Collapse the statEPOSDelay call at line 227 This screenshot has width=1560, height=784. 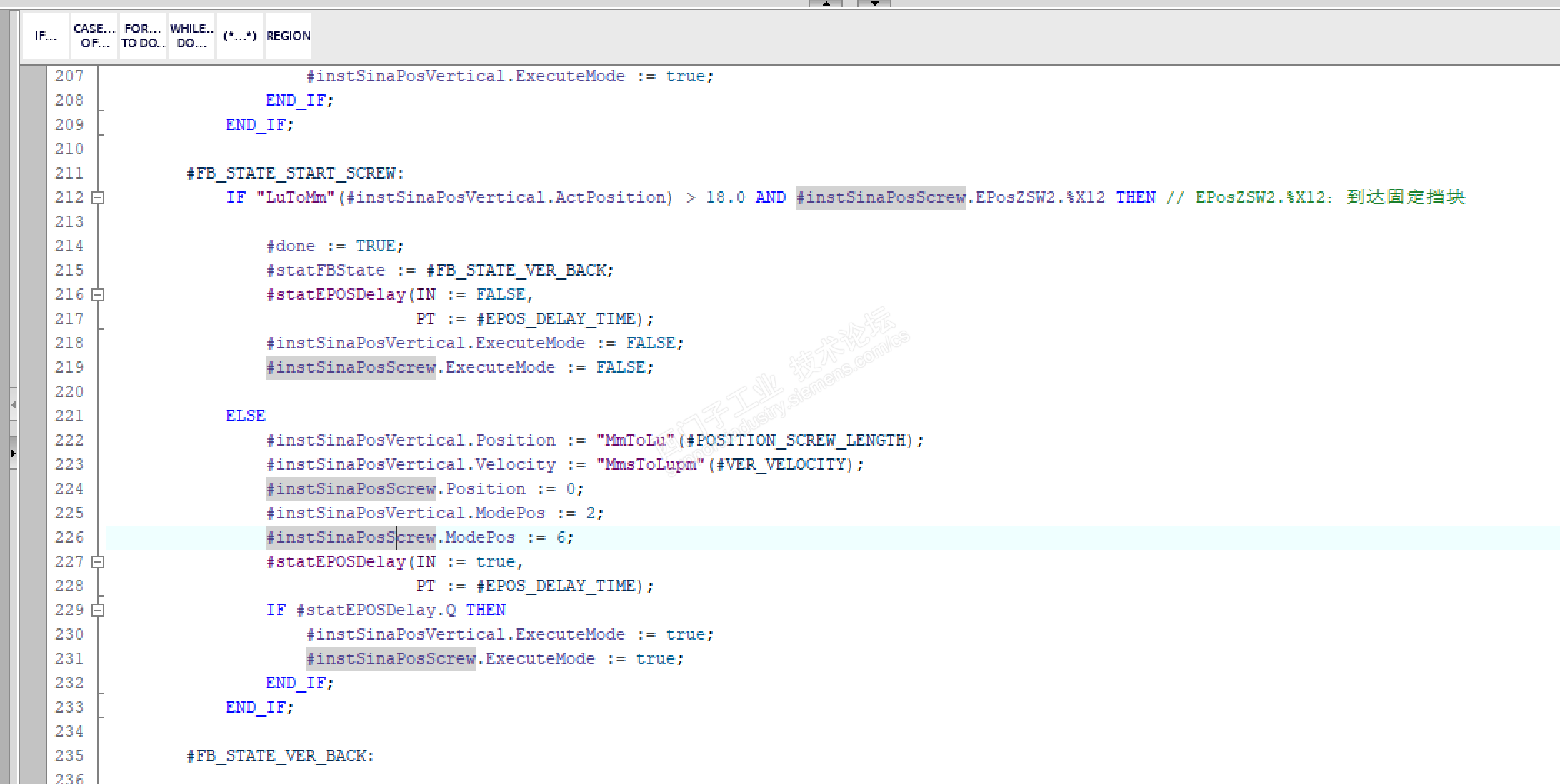point(99,562)
